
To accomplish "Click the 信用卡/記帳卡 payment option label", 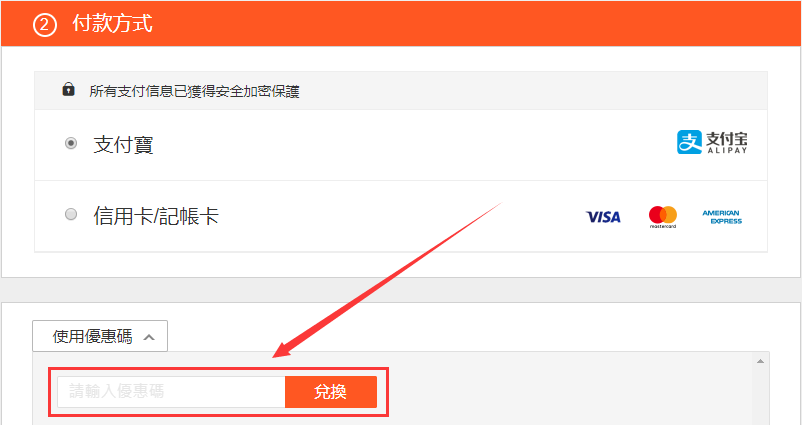I will pos(156,216).
